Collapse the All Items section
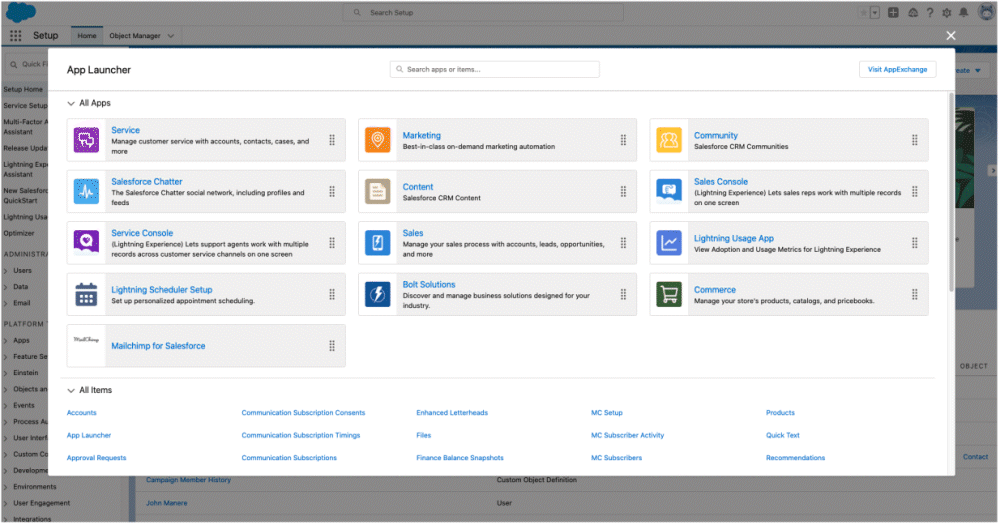 (x=71, y=390)
